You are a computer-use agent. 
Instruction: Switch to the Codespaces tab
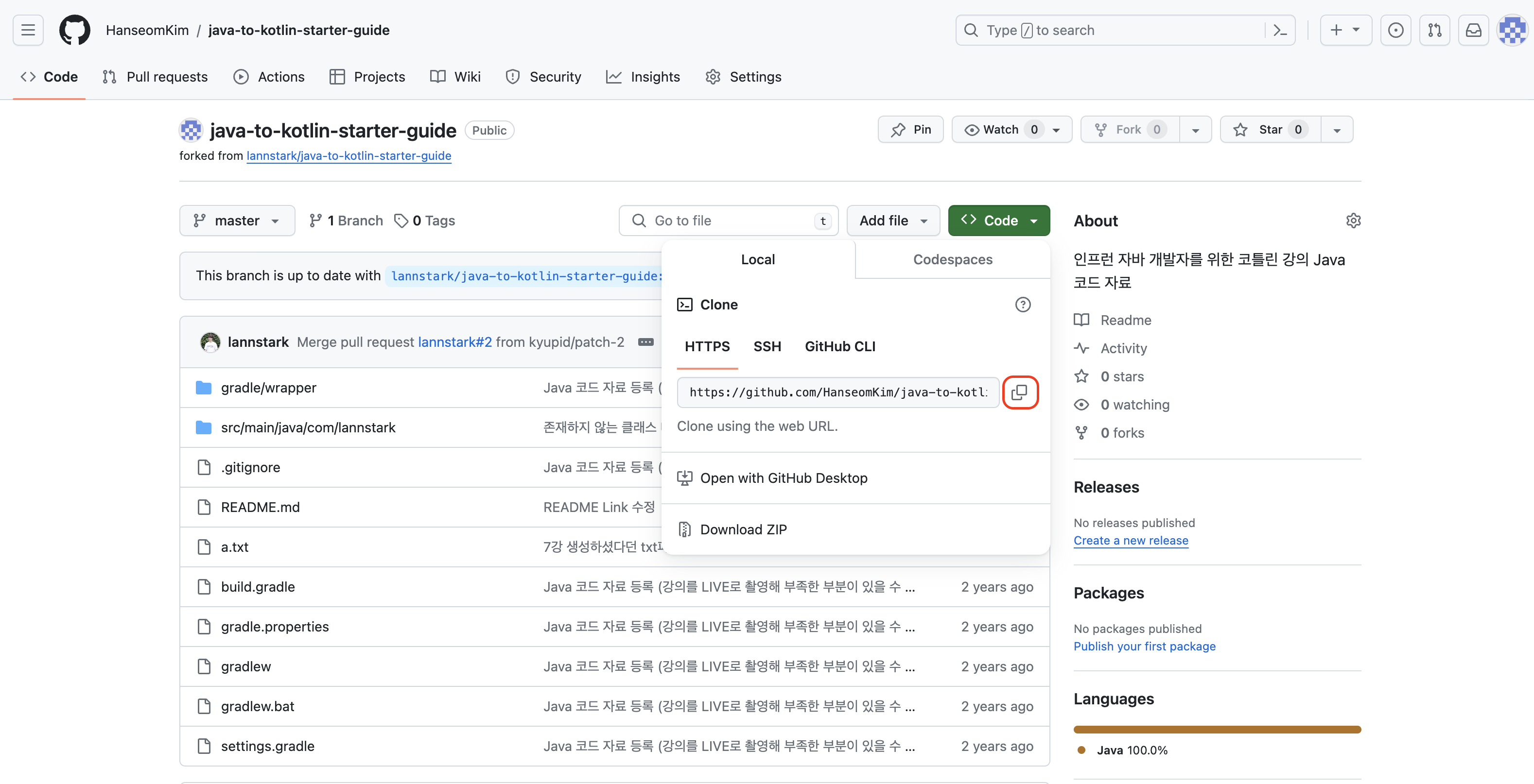pos(952,259)
